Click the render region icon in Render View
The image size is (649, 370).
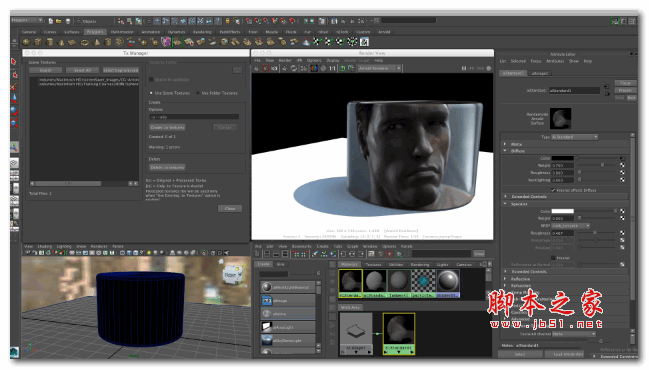(x=266, y=68)
